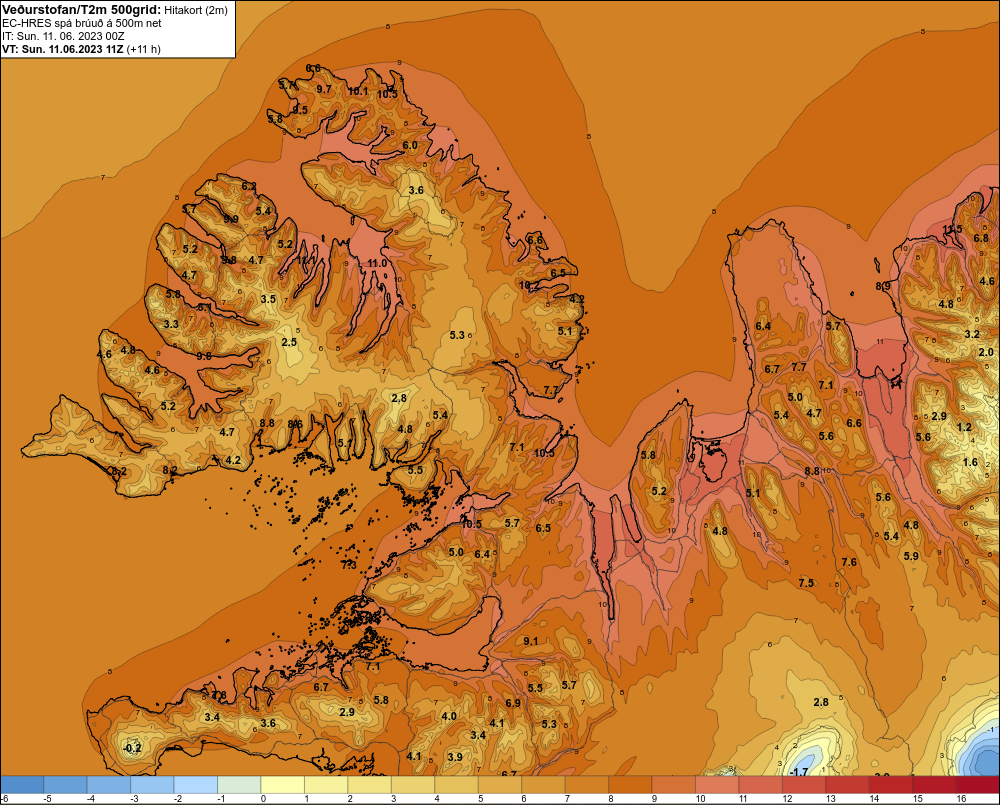
Task: Click the '7.6' temperature value
Action: [x=849, y=562]
